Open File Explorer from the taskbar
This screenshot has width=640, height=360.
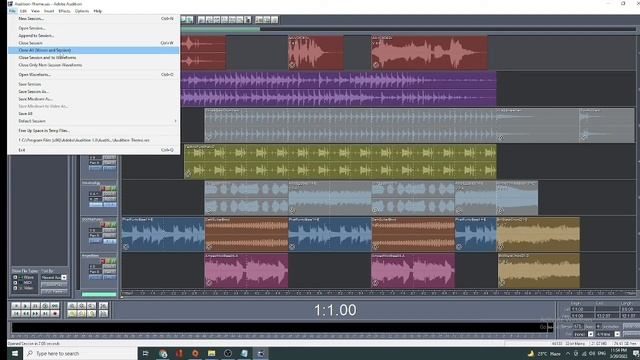click(x=211, y=353)
